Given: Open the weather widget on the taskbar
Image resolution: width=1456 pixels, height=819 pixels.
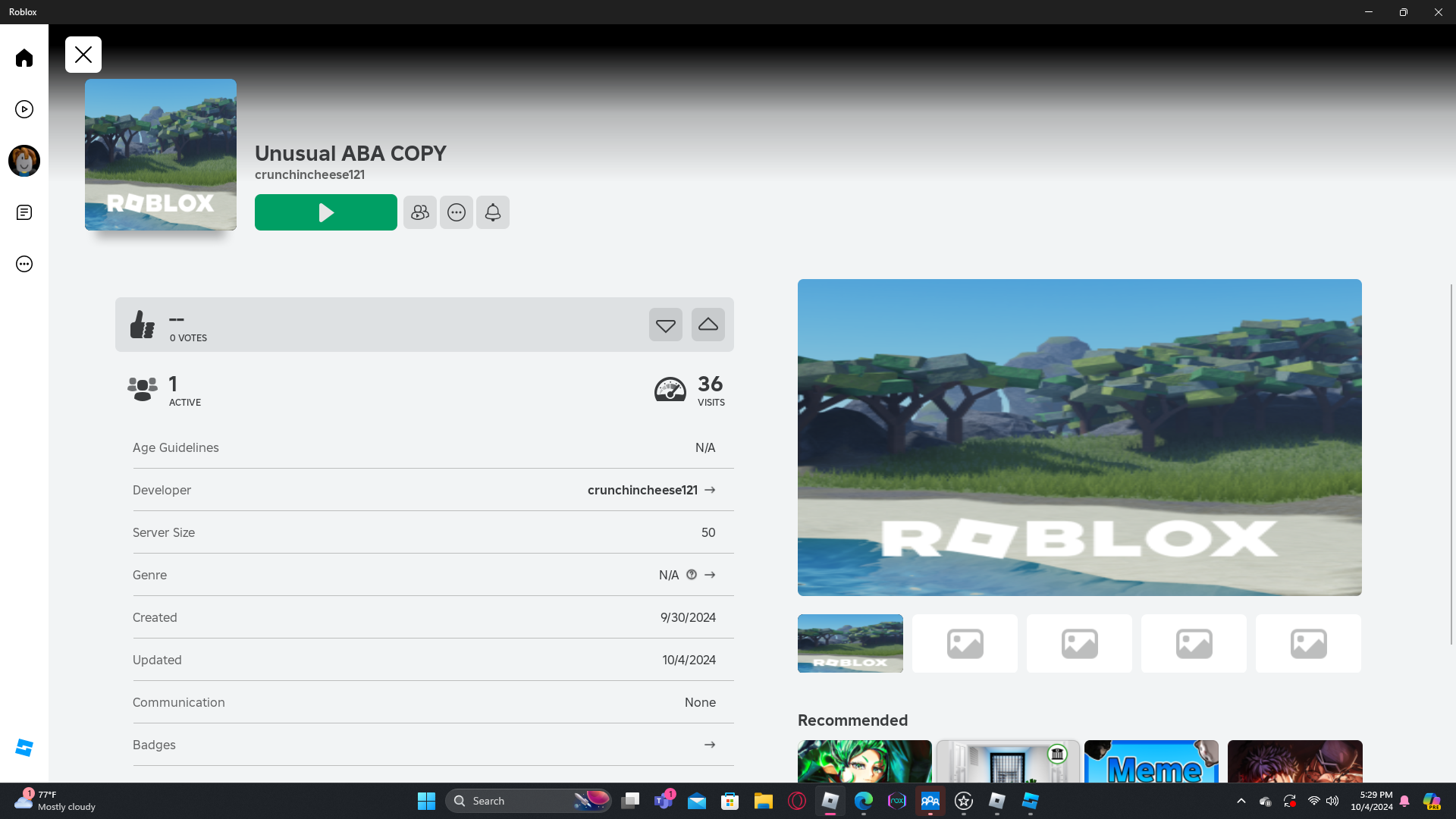Looking at the screenshot, I should coord(55,801).
